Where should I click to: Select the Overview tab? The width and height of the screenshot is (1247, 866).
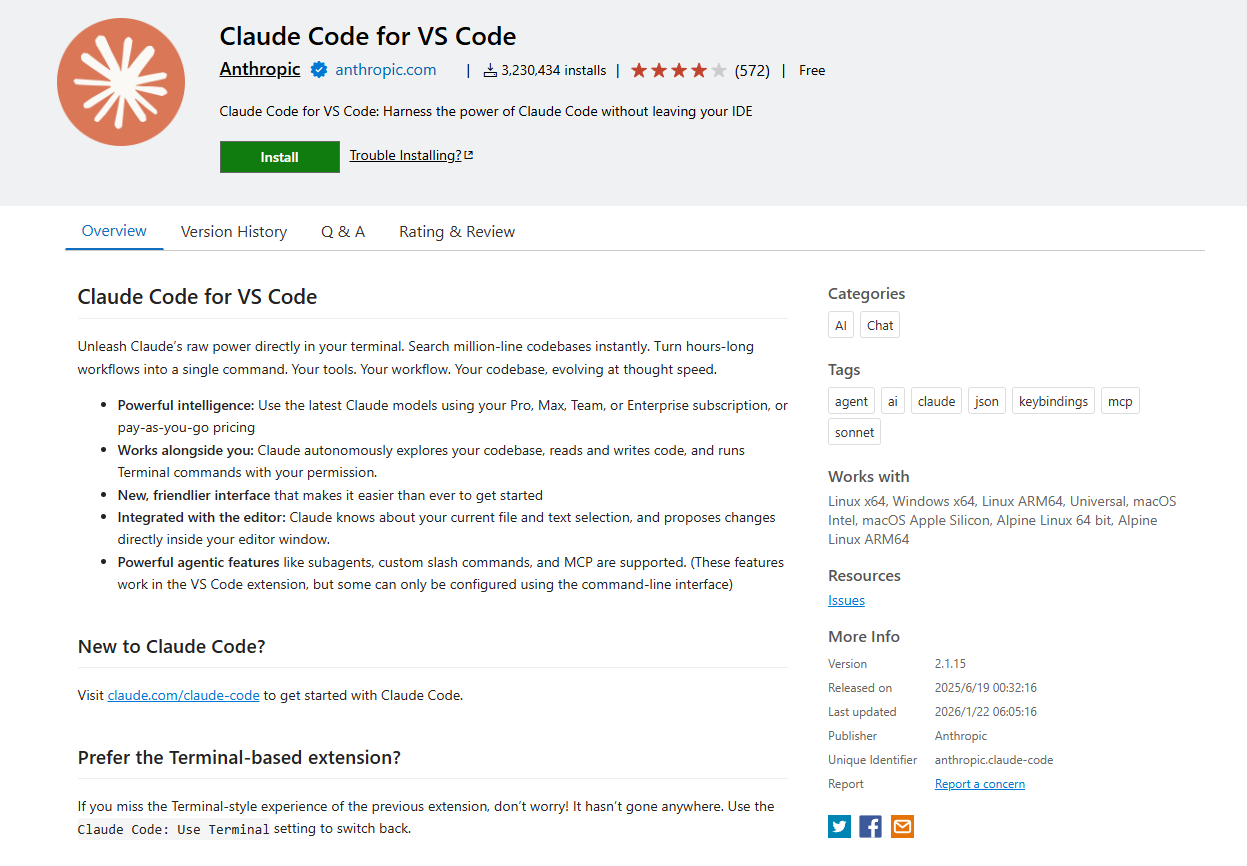click(114, 231)
